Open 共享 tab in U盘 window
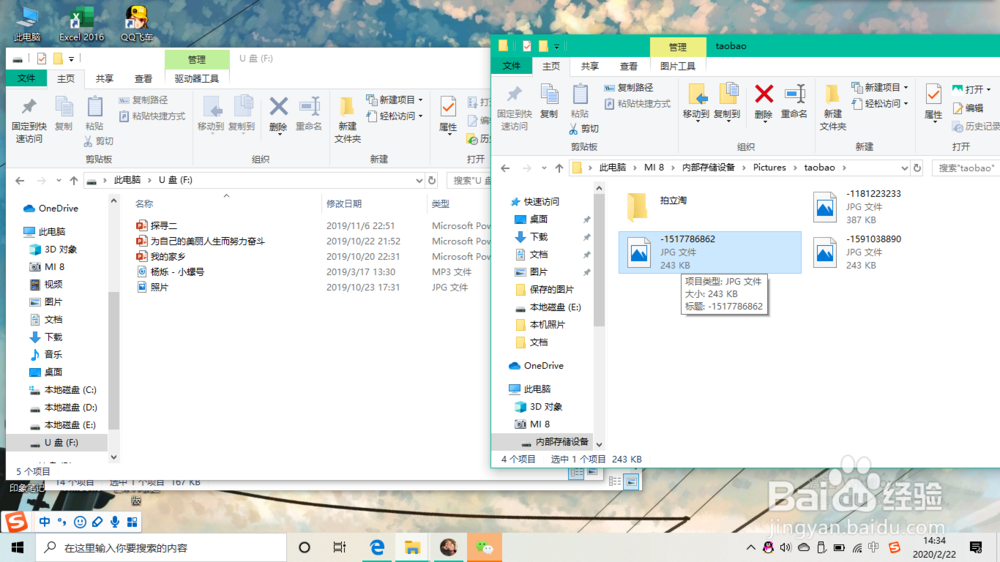 pyautogui.click(x=105, y=78)
